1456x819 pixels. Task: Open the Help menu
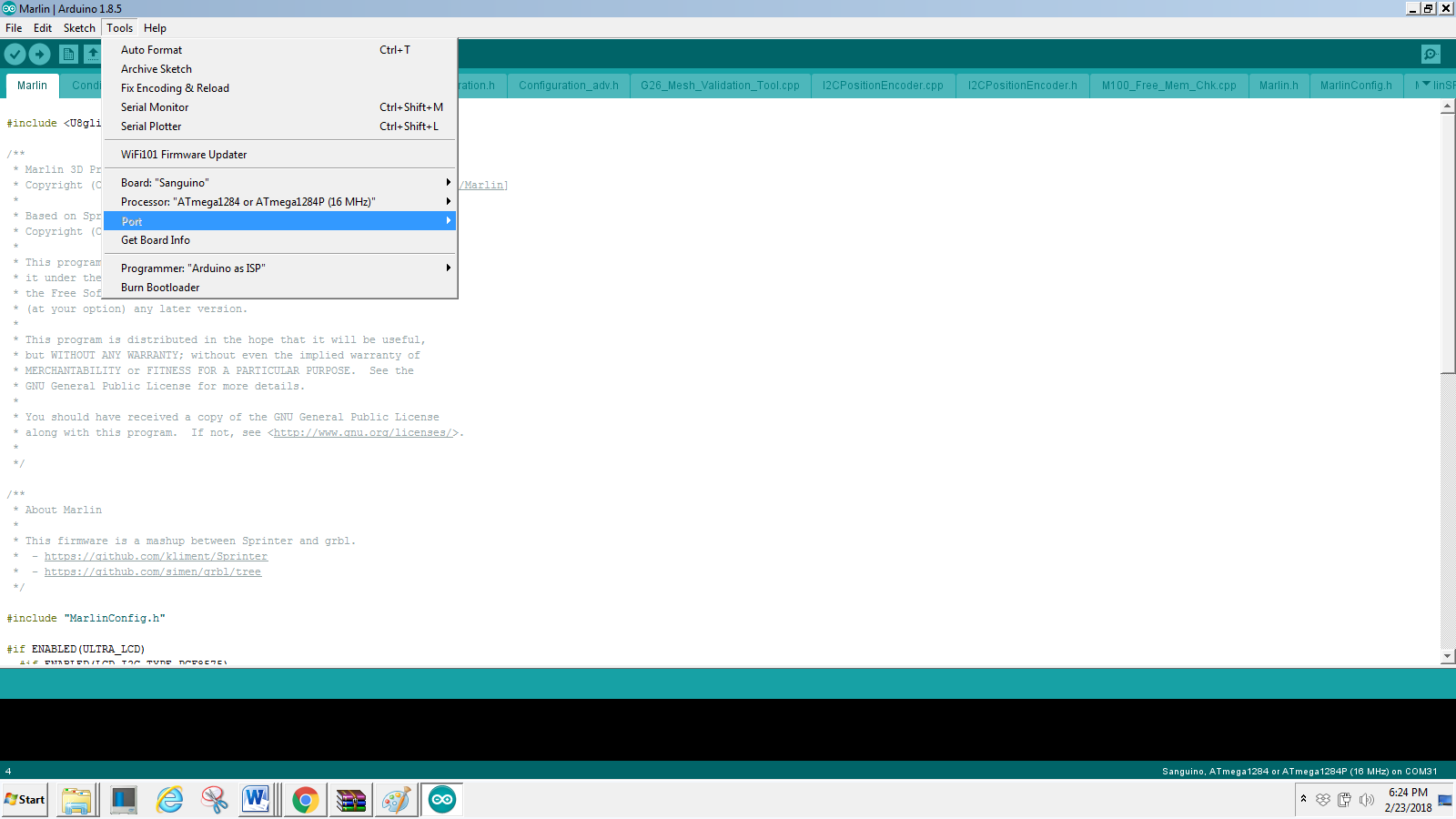pyautogui.click(x=155, y=28)
